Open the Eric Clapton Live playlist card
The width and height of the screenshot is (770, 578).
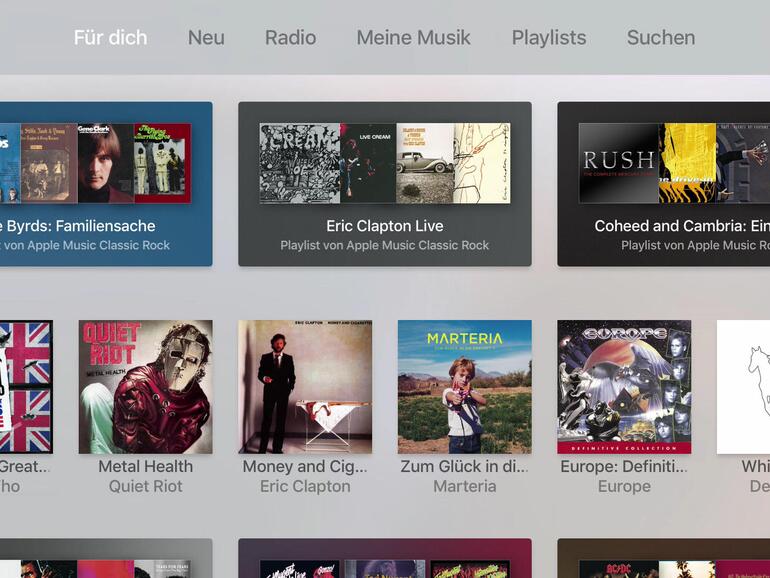click(x=385, y=184)
